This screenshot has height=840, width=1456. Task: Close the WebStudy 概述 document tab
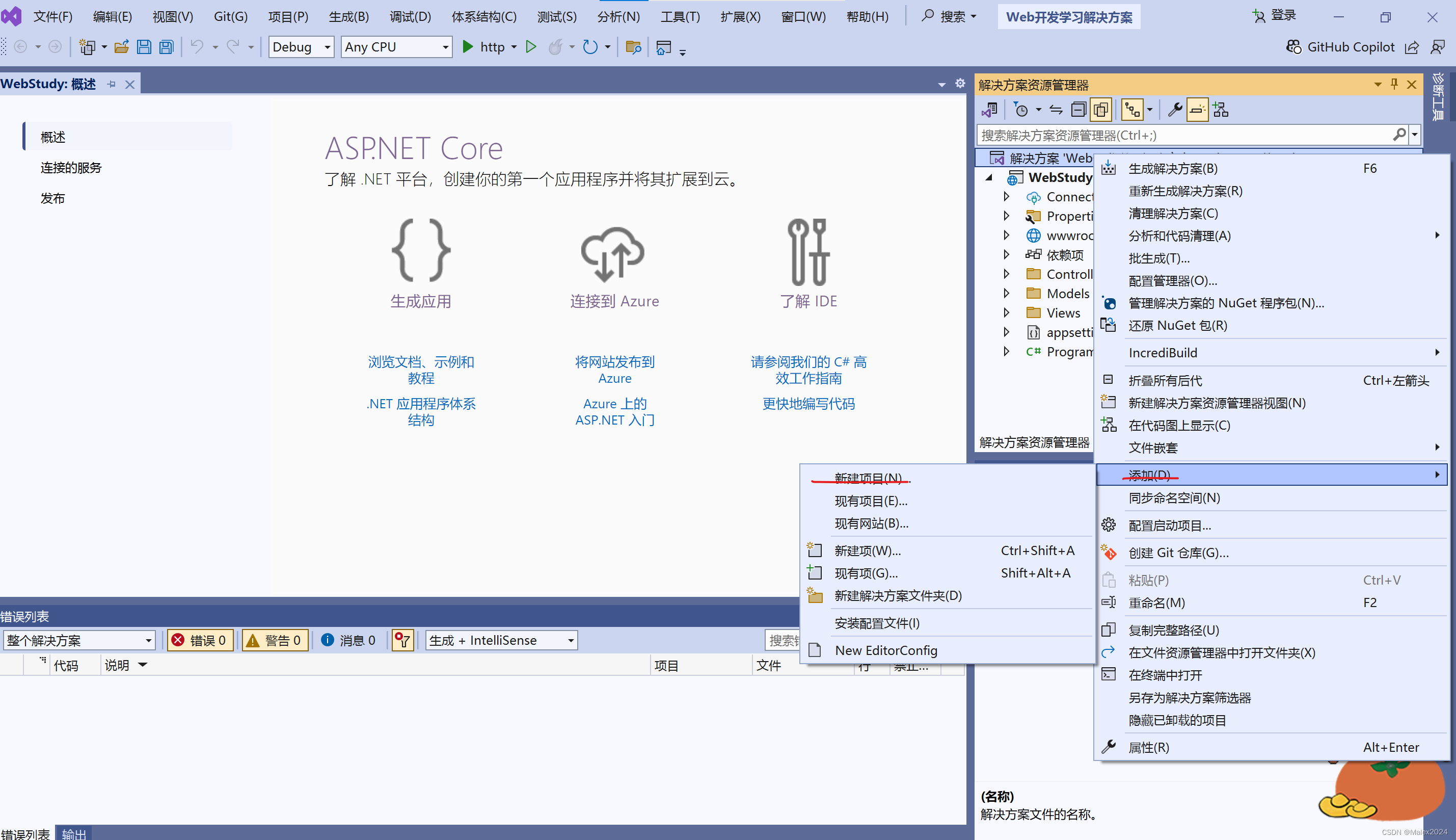(x=130, y=84)
